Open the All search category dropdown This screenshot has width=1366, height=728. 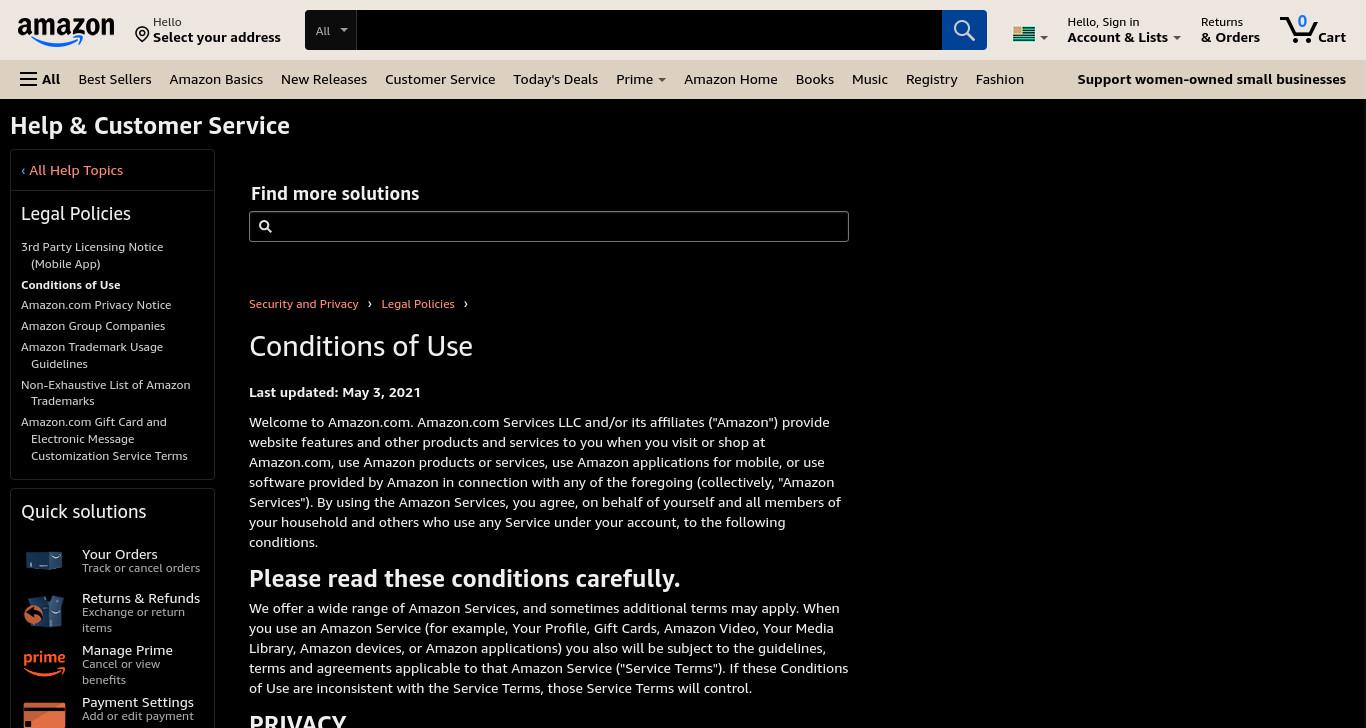click(331, 30)
